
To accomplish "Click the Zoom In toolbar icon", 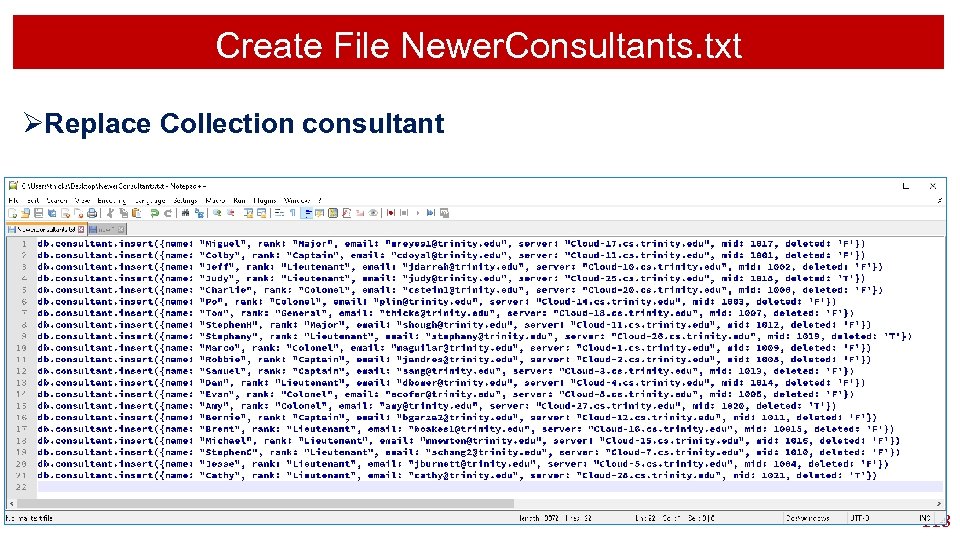I will [217, 213].
